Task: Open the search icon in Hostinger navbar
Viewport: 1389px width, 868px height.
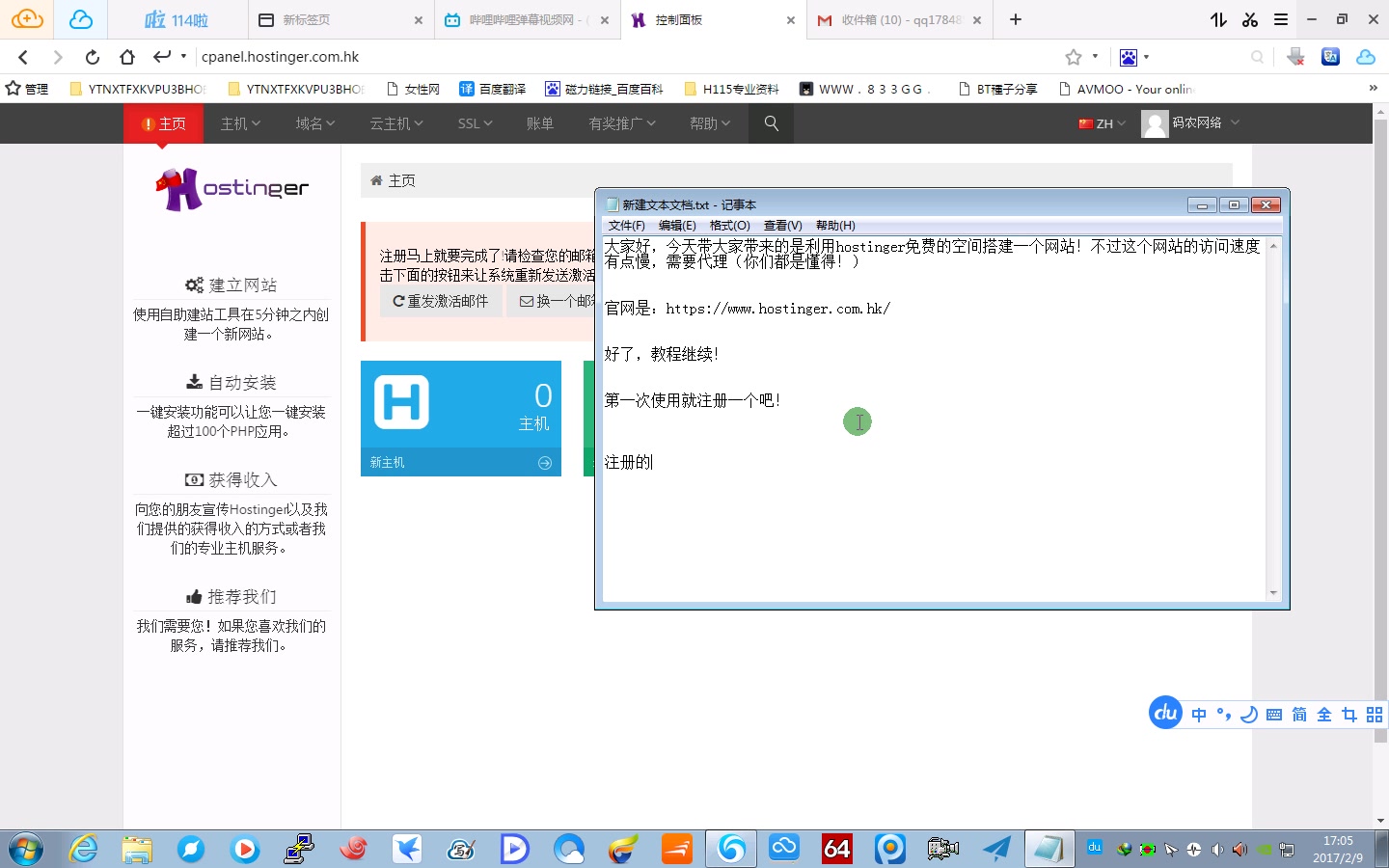Action: tap(772, 123)
